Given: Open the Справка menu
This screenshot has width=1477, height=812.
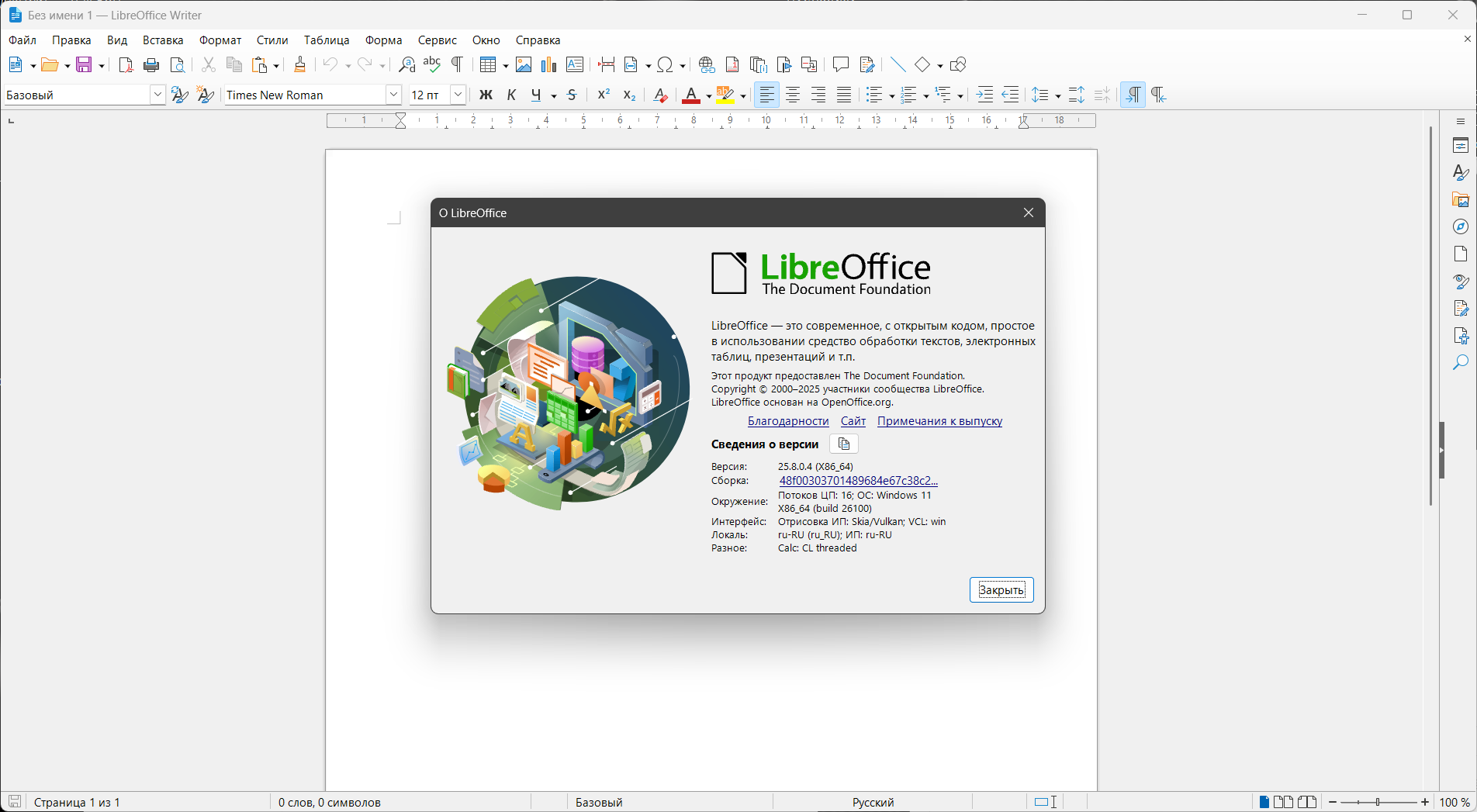Looking at the screenshot, I should tap(538, 40).
